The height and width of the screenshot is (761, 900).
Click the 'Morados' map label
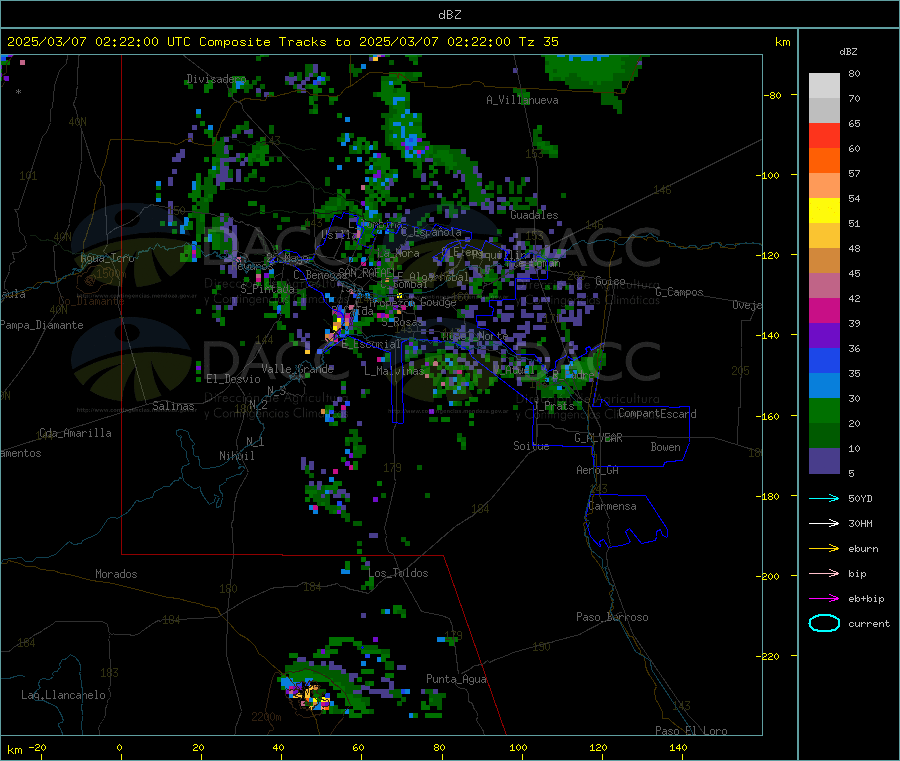pyautogui.click(x=116, y=574)
